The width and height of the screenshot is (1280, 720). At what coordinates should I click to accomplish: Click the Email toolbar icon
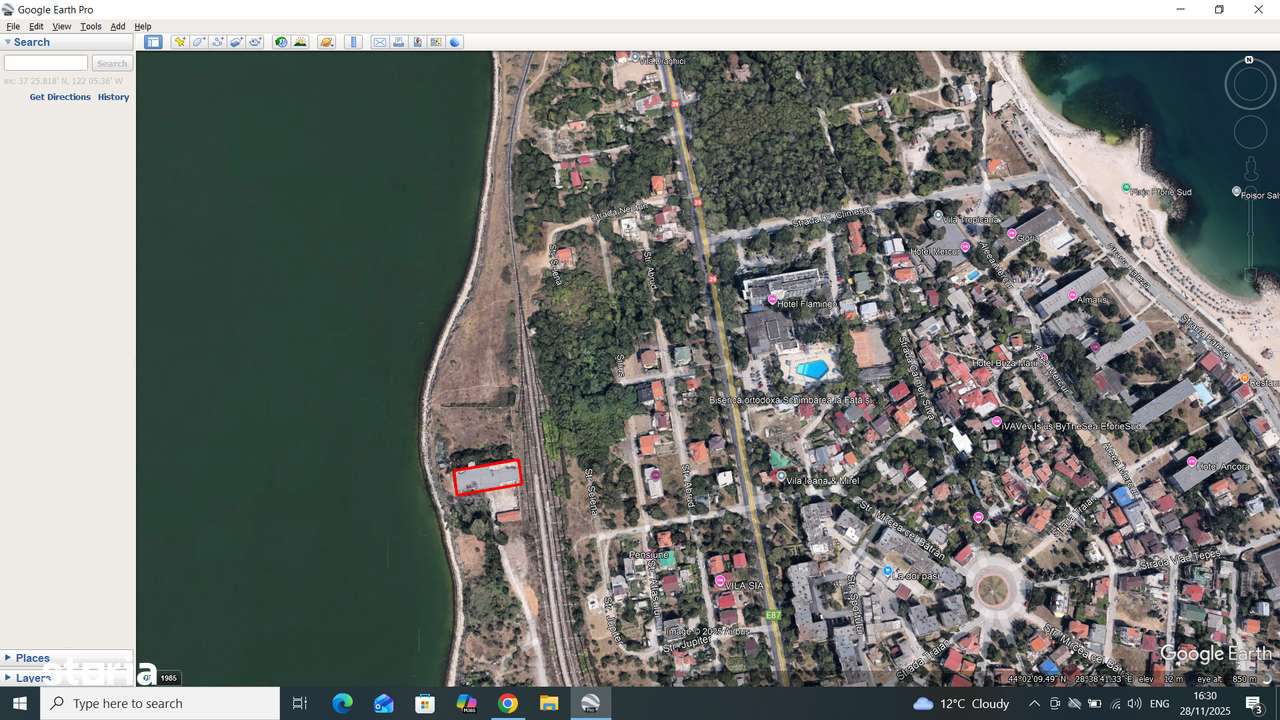pyautogui.click(x=380, y=42)
